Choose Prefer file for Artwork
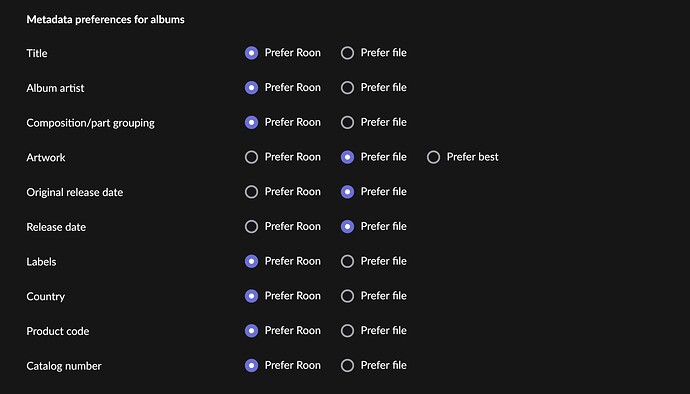Viewport: 690px width, 394px height. pyautogui.click(x=347, y=157)
